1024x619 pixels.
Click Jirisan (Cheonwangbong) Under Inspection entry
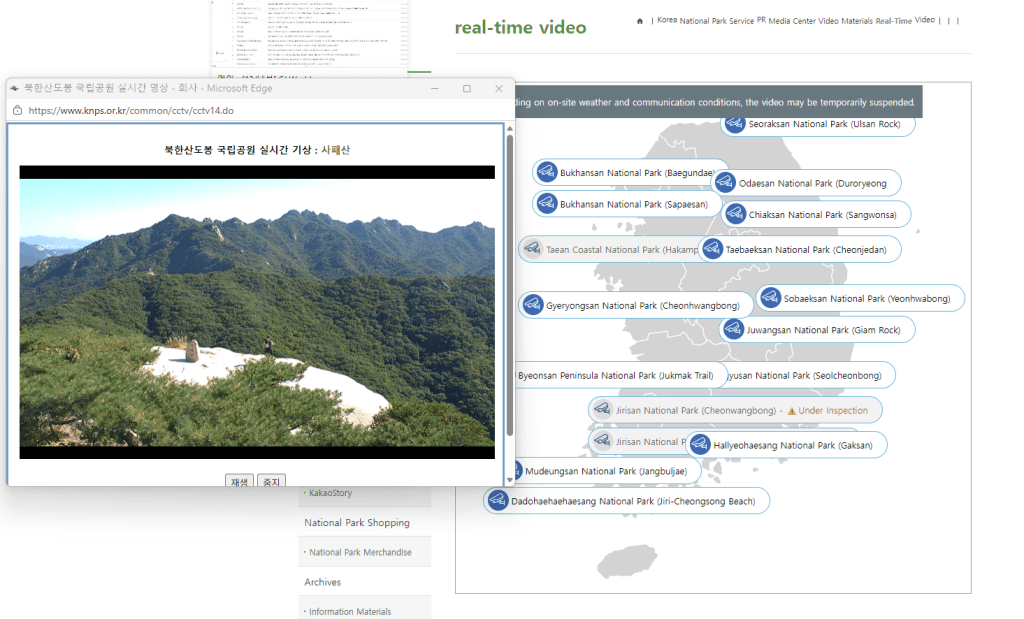pyautogui.click(x=735, y=409)
